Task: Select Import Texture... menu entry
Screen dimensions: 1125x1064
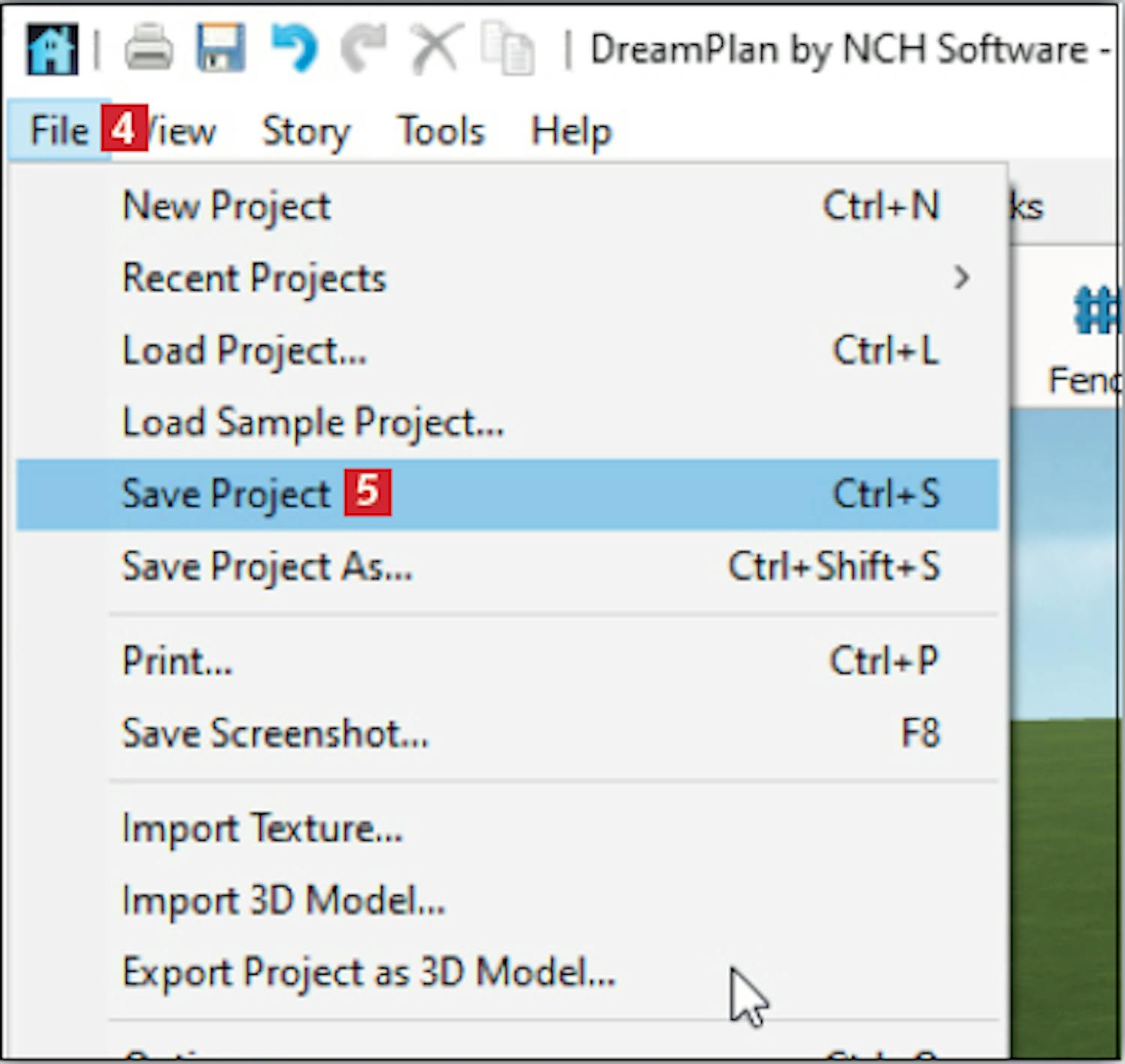Action: coord(508,829)
